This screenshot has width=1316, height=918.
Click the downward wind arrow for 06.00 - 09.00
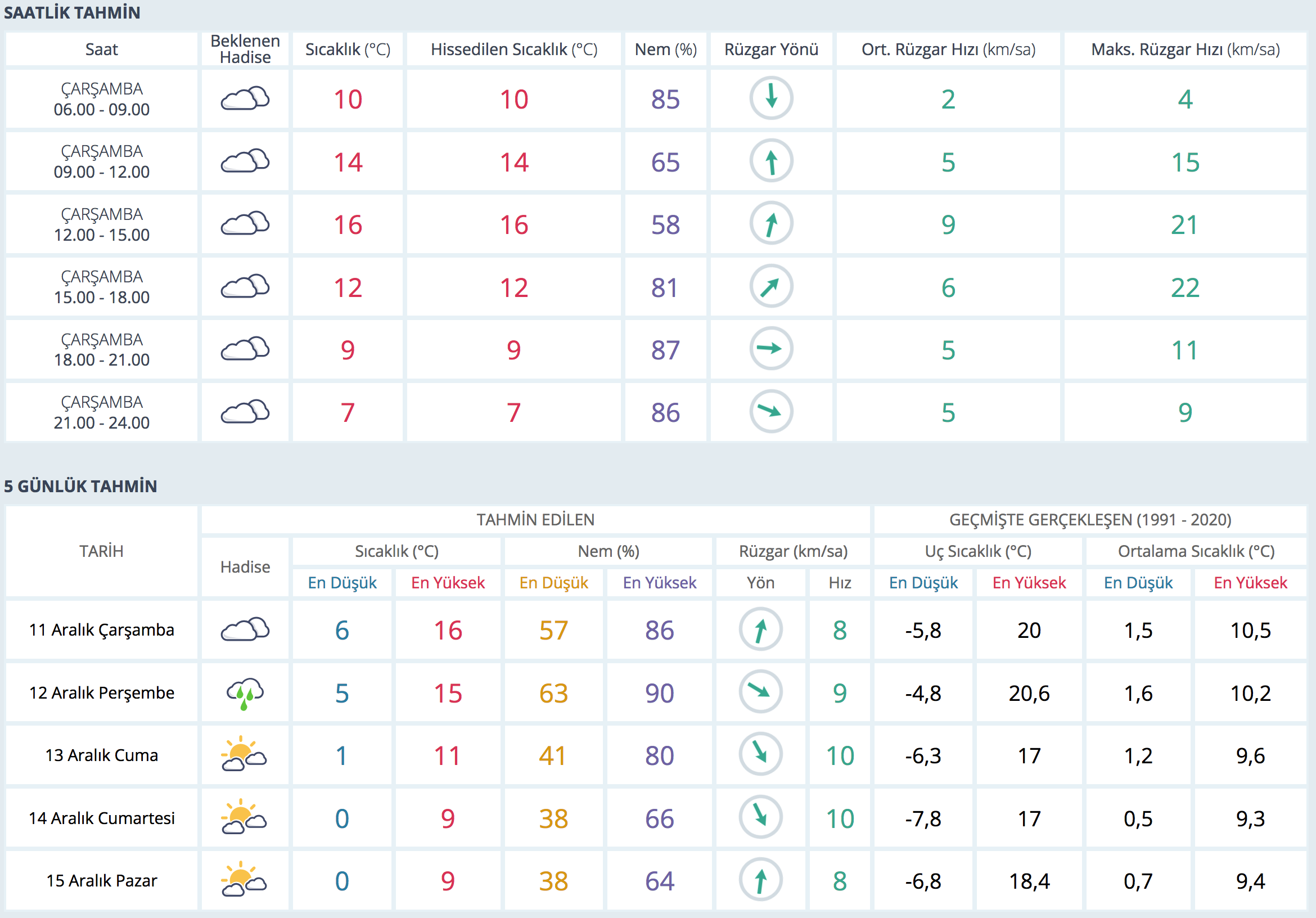click(x=771, y=98)
